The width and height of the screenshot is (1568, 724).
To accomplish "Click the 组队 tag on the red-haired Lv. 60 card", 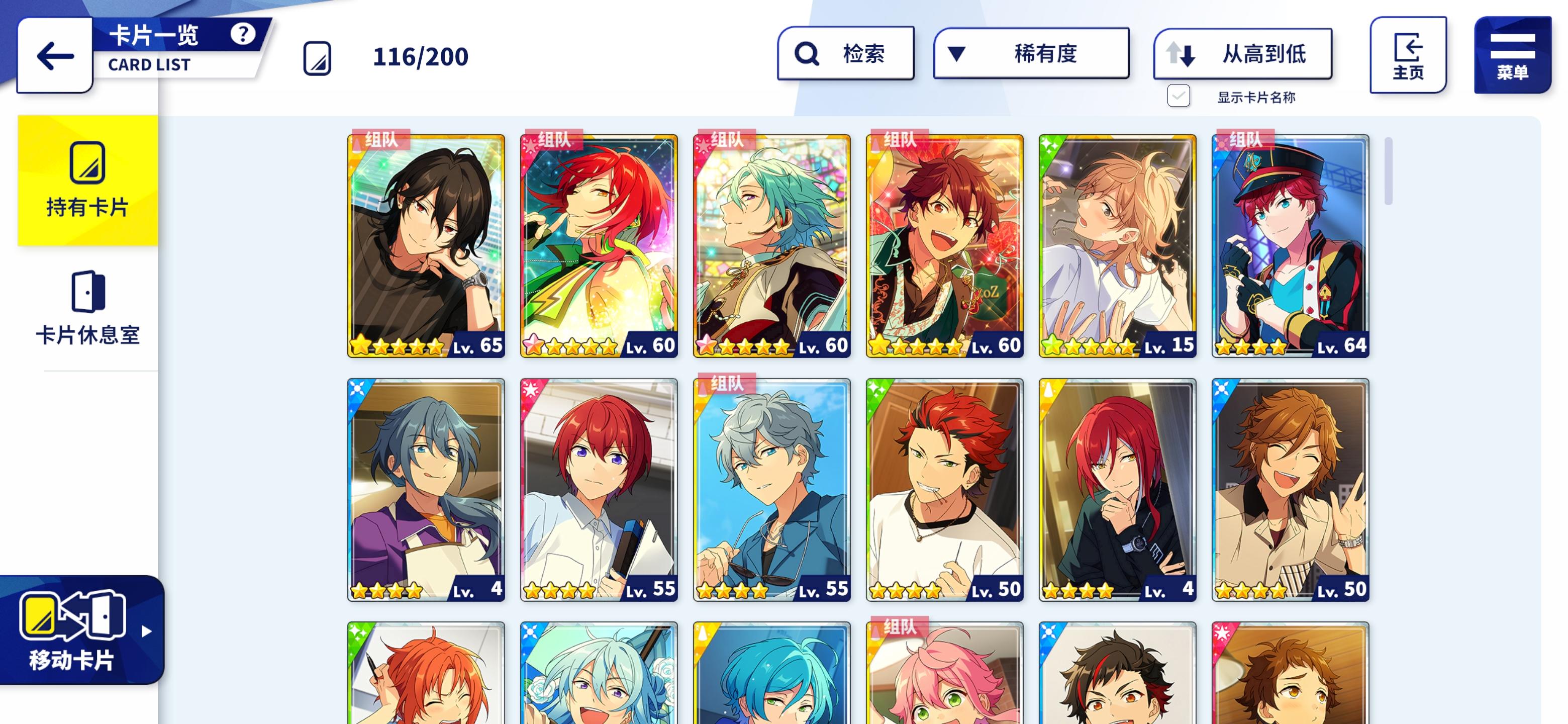I will point(554,139).
